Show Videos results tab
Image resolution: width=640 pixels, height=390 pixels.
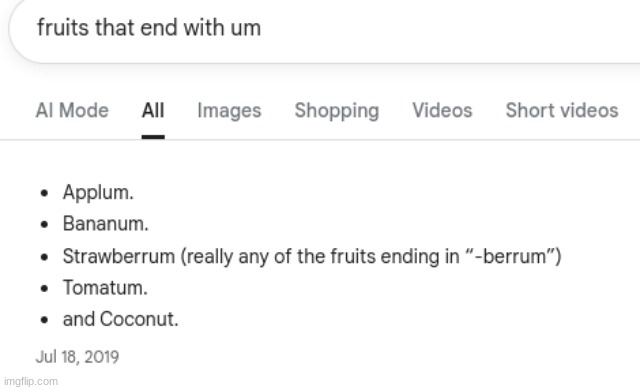point(442,111)
